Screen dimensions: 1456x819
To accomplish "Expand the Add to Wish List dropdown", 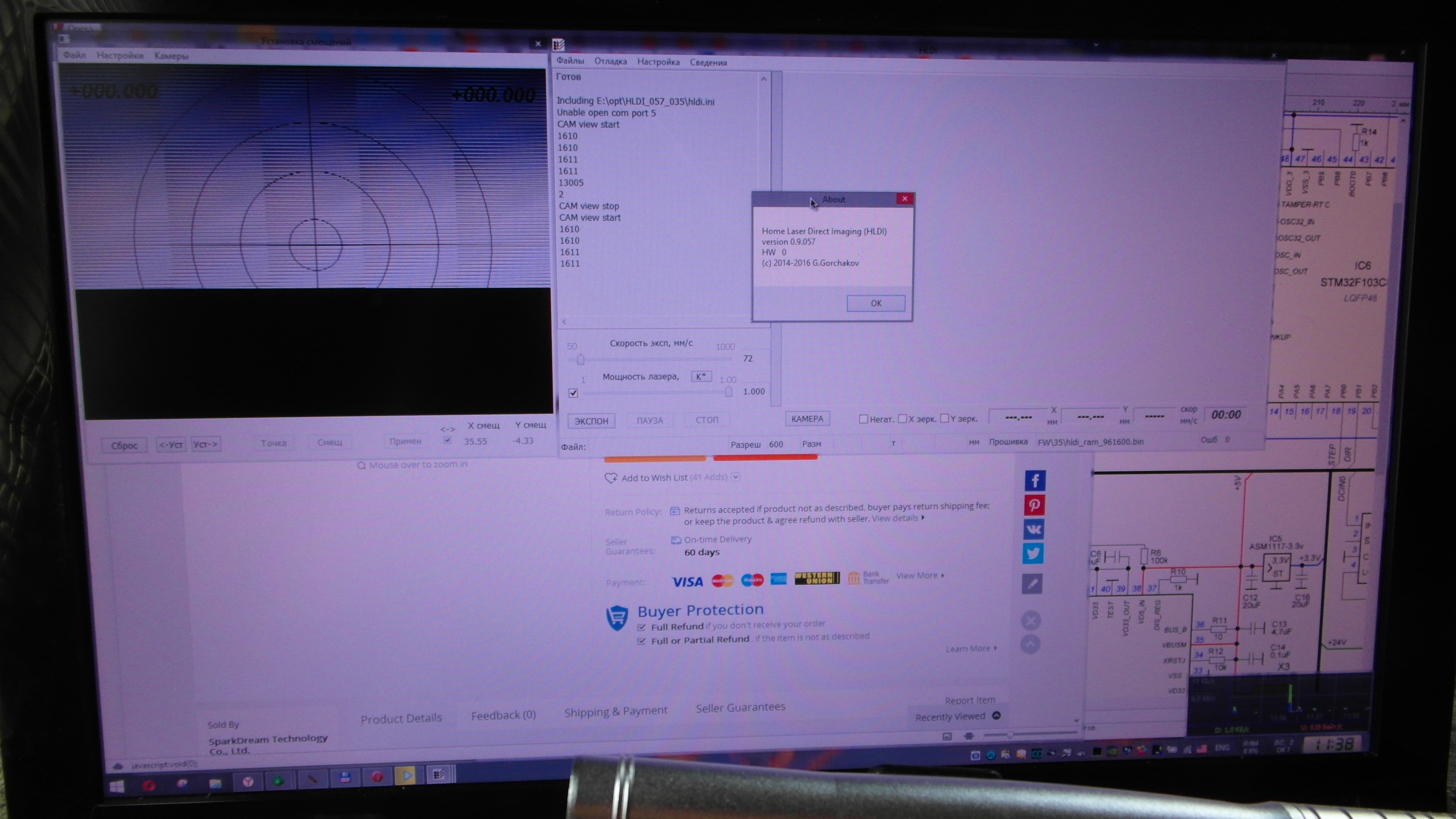I will coord(736,477).
